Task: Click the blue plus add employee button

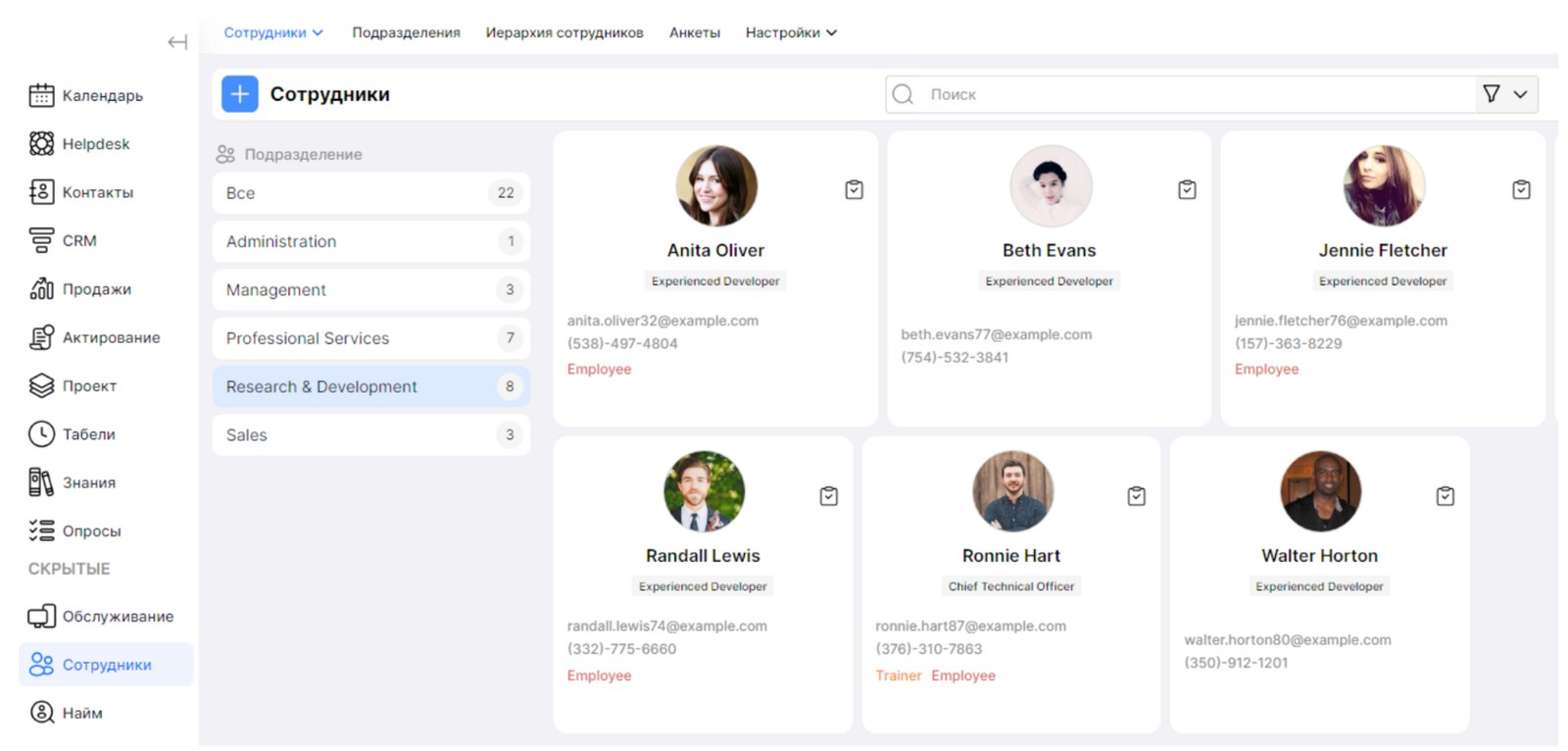Action: 240,94
